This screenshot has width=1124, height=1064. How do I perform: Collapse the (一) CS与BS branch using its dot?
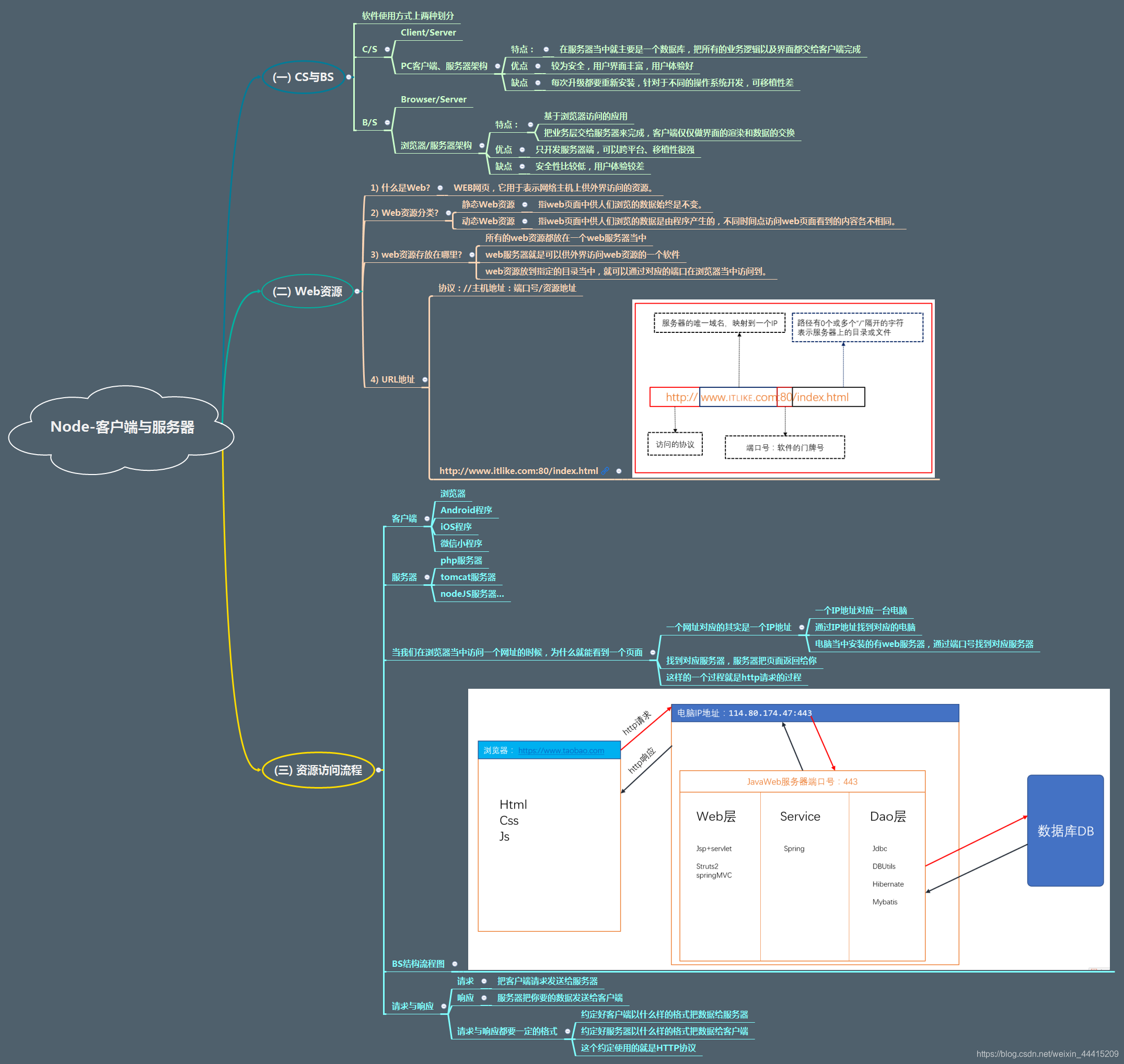[349, 77]
